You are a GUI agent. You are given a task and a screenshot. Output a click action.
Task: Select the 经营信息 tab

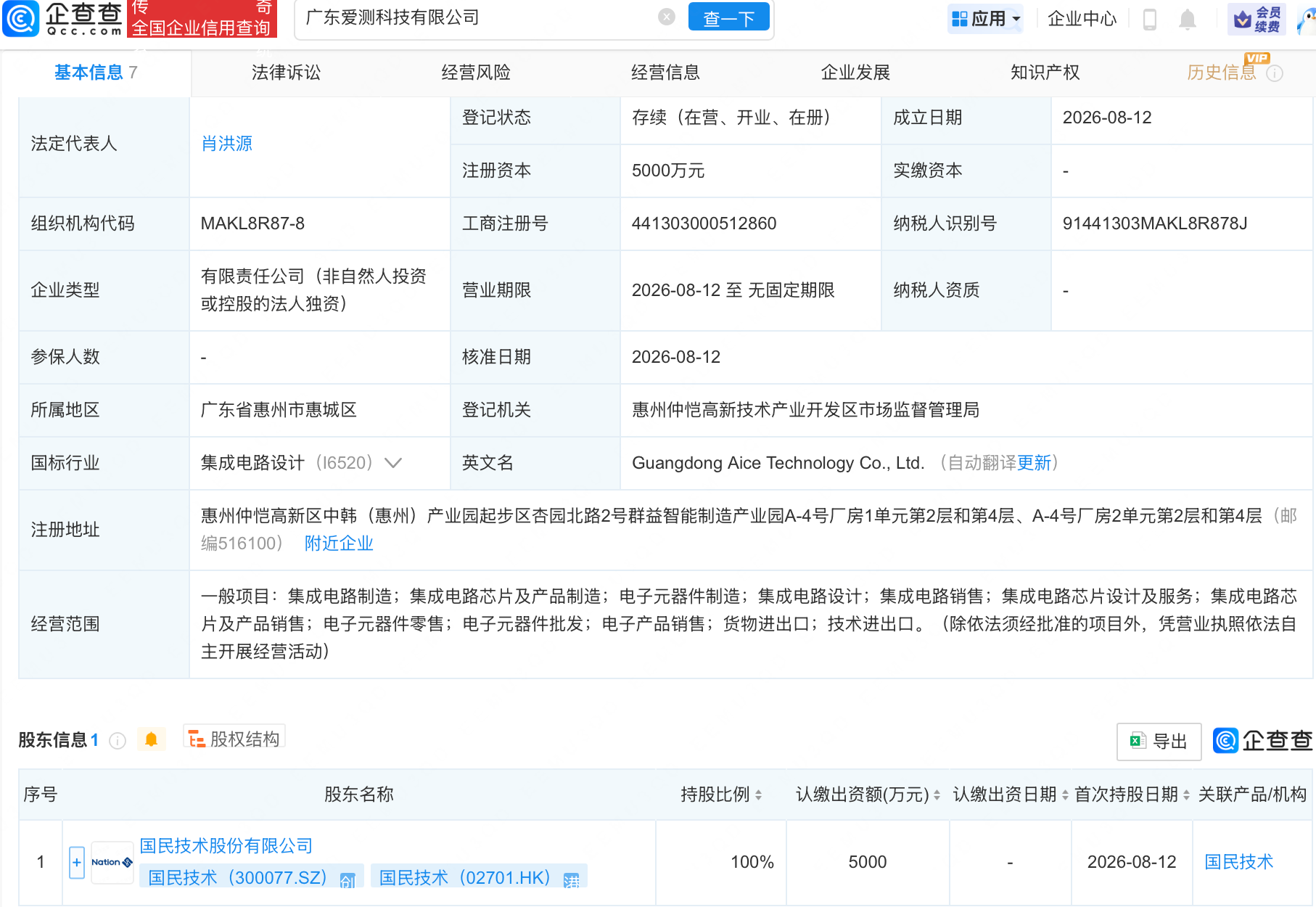point(665,73)
